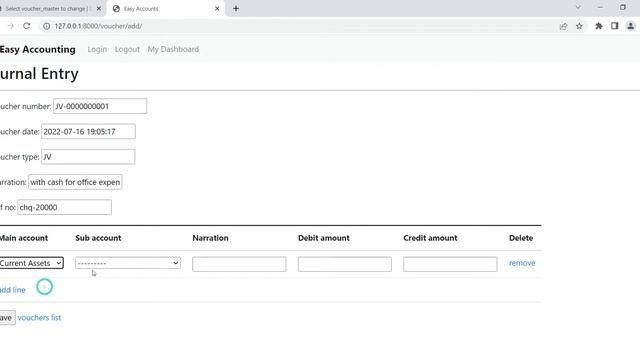The image size is (640, 360).
Task: Open the browser side panel icon
Action: 614,26
